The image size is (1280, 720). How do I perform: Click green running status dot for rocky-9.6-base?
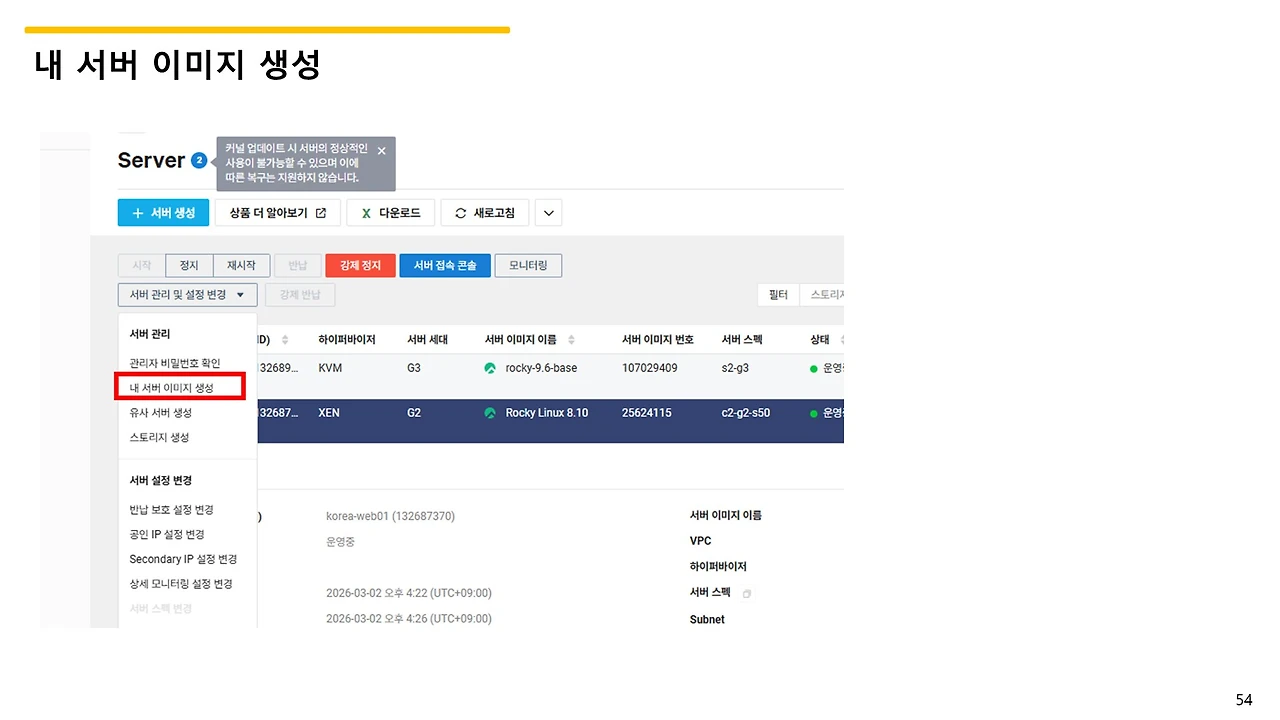pos(812,367)
